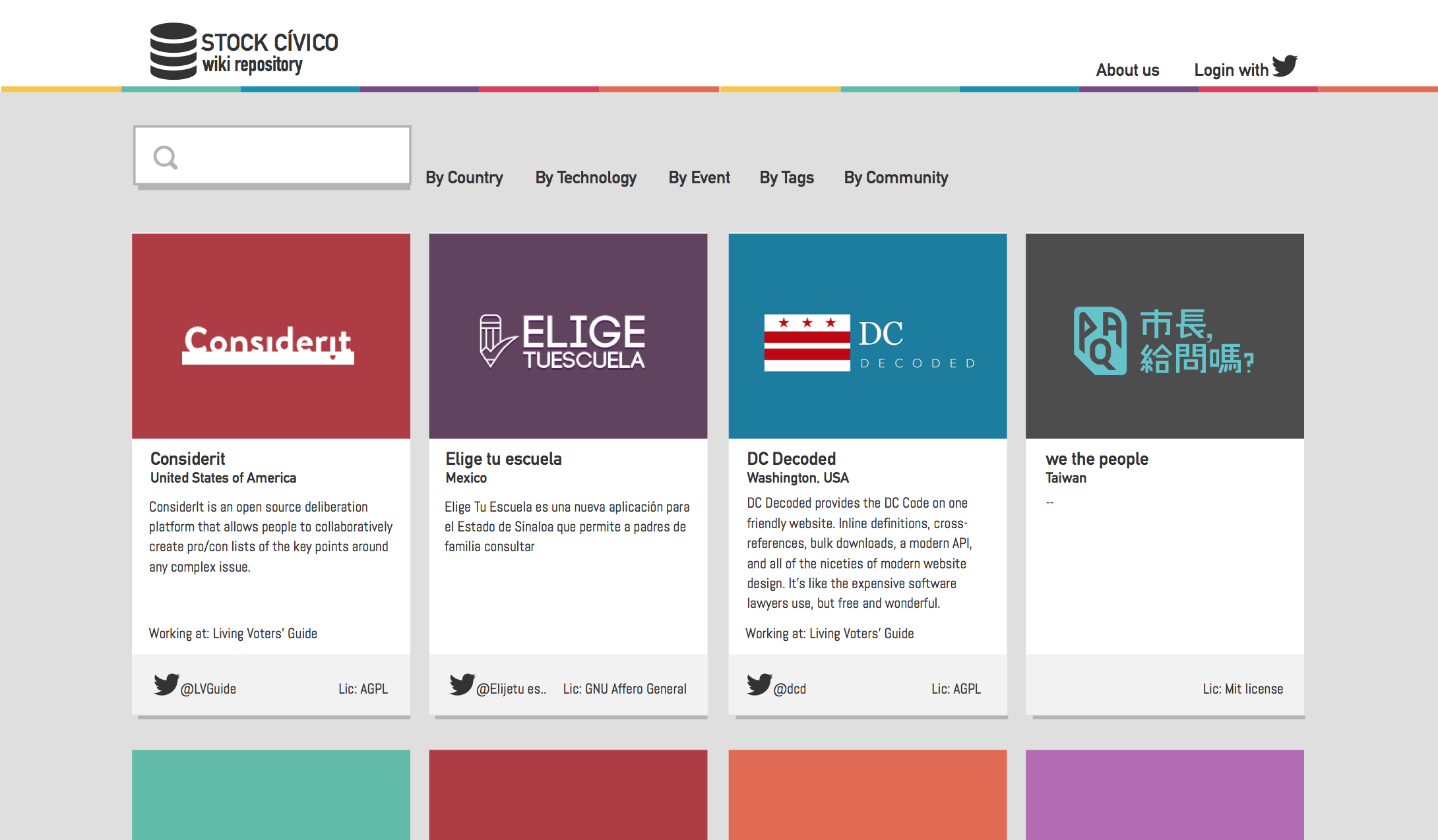
Task: Click the Twitter icon next to @LVGuide
Action: pos(166,684)
